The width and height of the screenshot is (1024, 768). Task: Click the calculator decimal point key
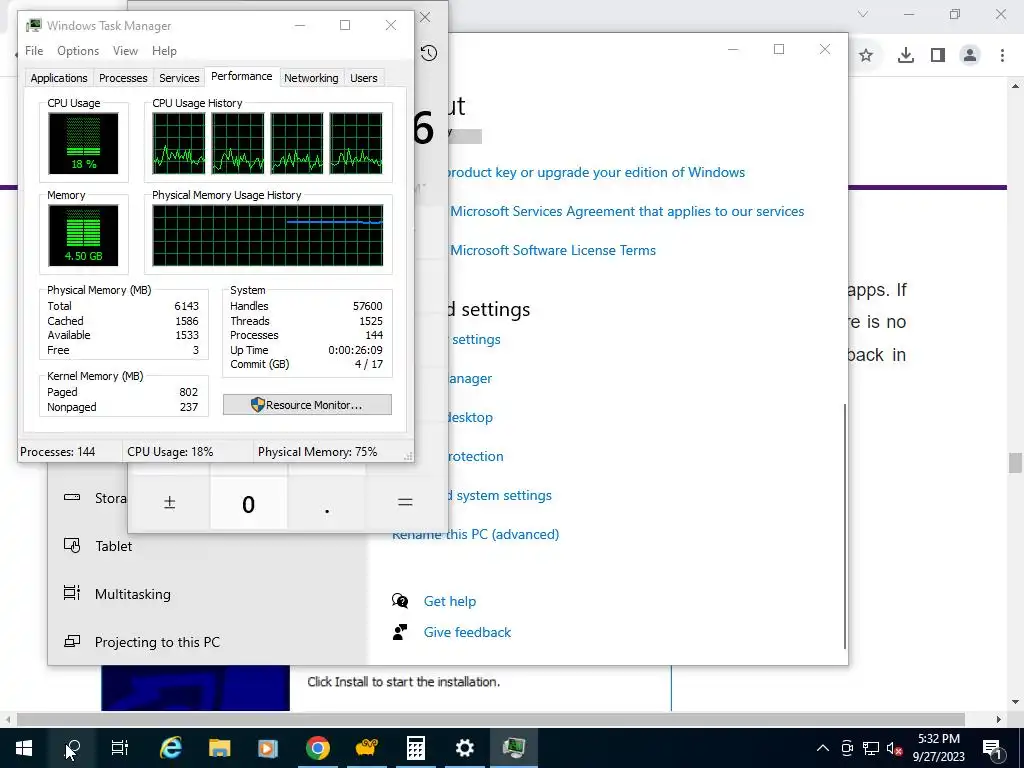click(x=327, y=504)
